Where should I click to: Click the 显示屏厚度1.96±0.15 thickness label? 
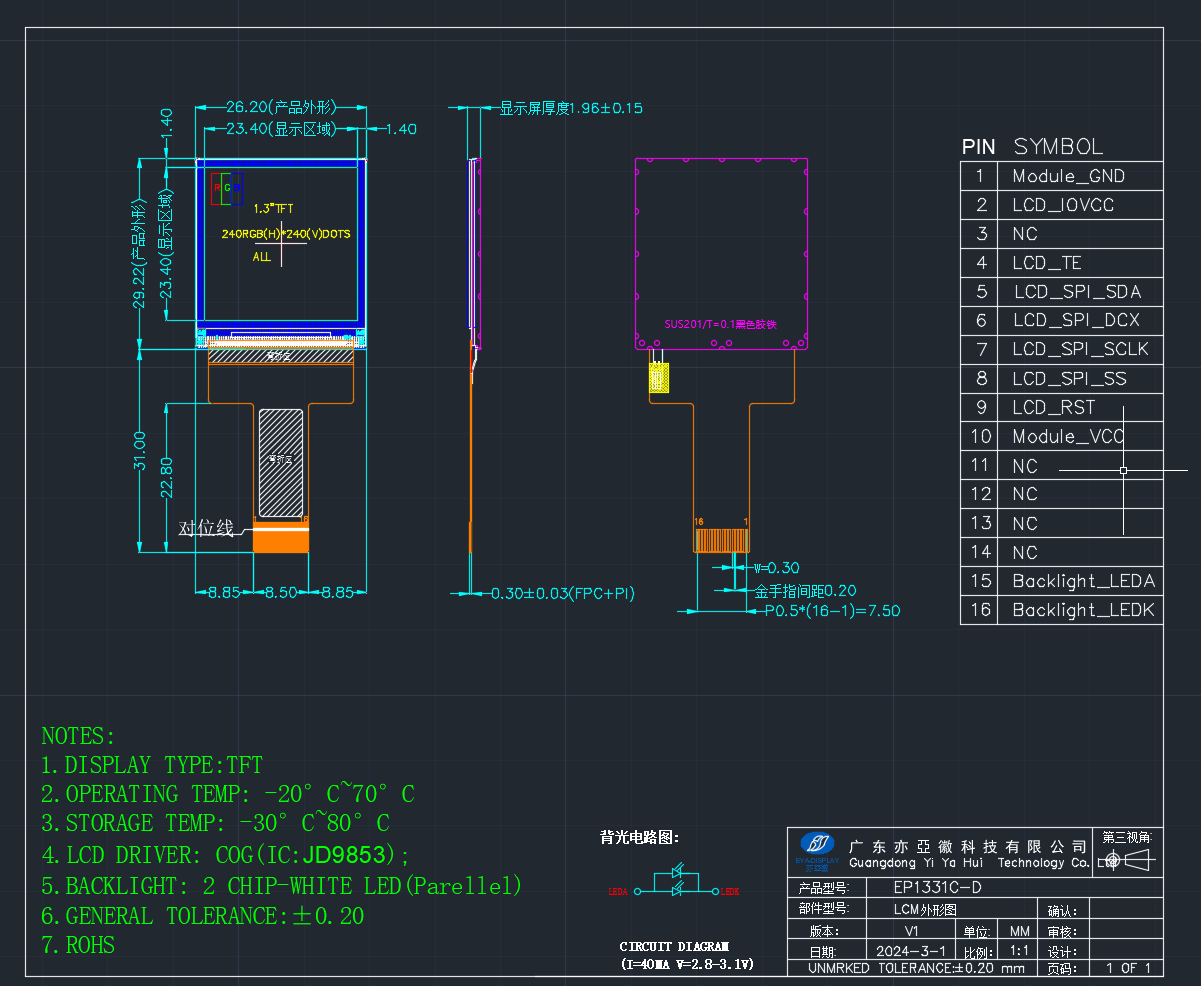pyautogui.click(x=571, y=108)
